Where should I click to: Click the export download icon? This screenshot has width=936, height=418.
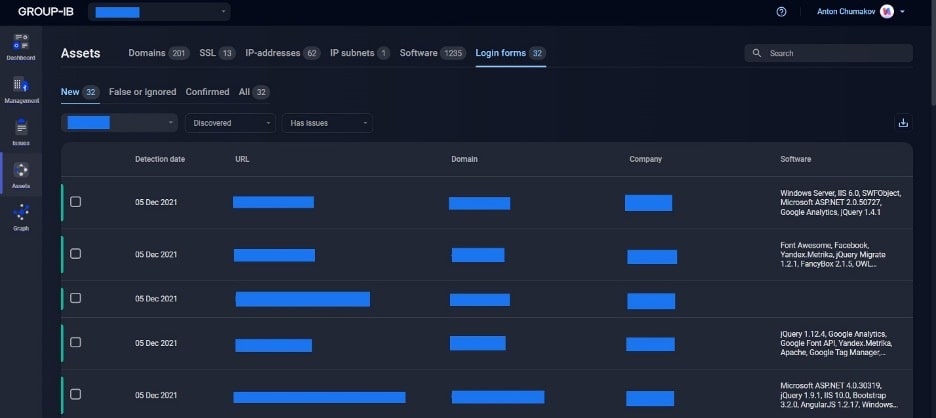903,123
